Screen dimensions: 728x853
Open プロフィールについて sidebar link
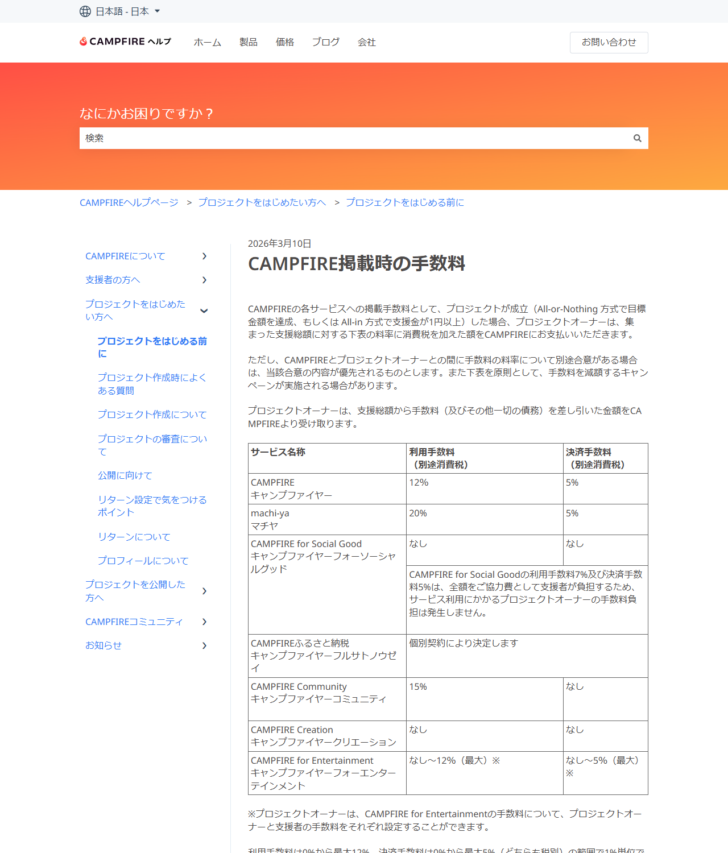pos(143,561)
